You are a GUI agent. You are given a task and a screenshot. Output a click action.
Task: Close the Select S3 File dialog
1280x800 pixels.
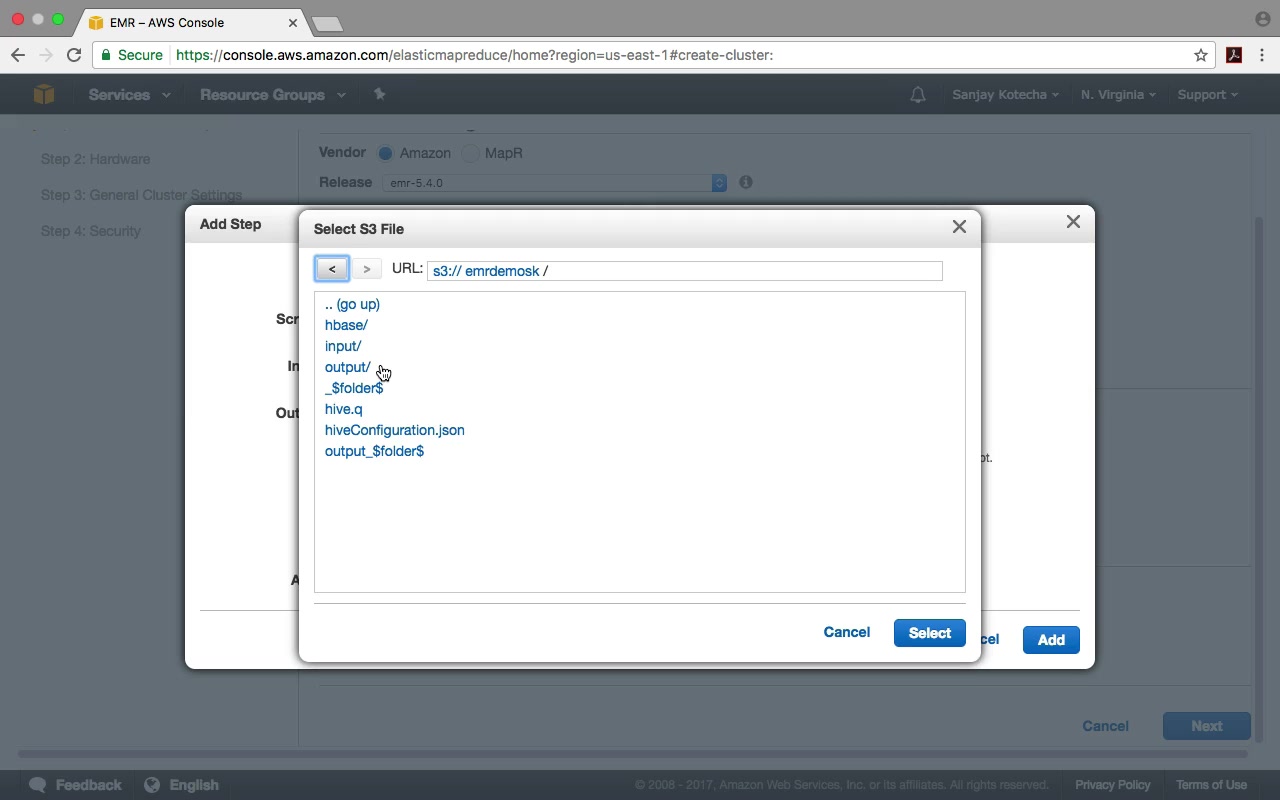(x=959, y=227)
